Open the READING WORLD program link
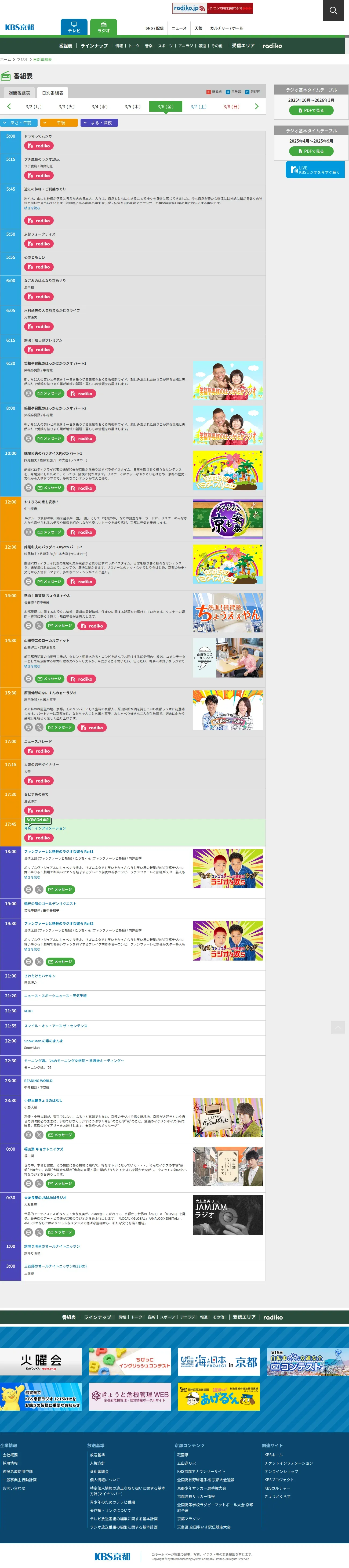Screen dimensions: 349x1568 [x=38, y=1080]
